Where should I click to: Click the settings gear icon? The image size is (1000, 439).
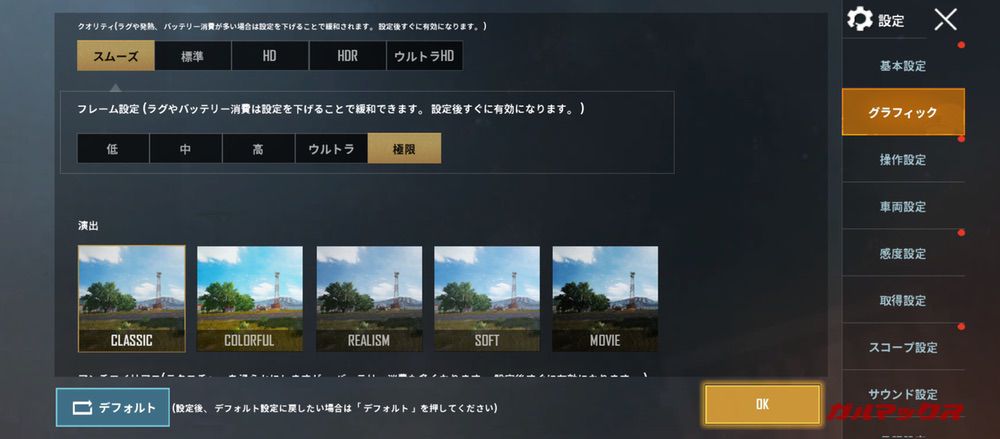point(860,19)
